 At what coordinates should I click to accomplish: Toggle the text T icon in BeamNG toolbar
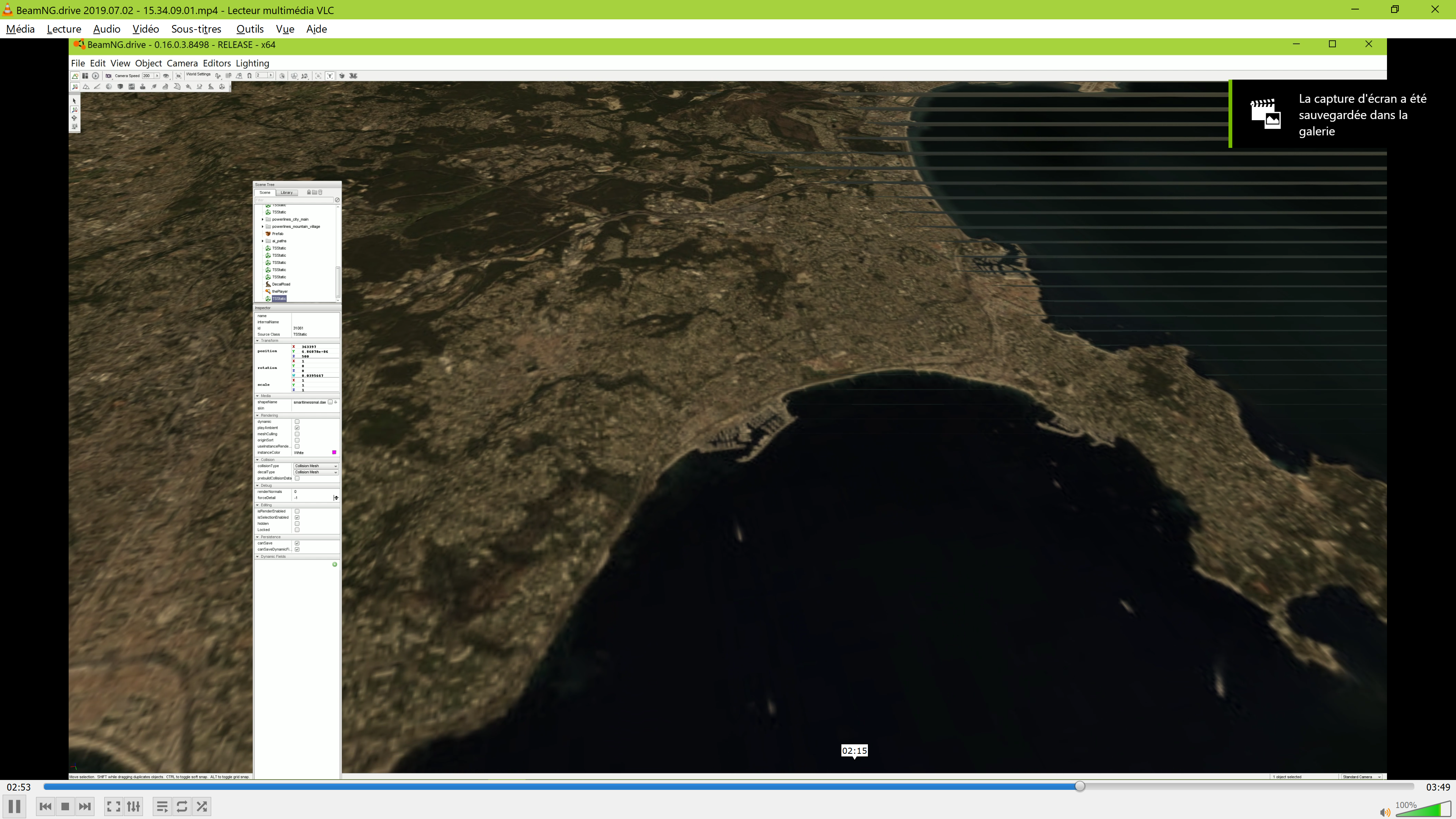coord(329,76)
